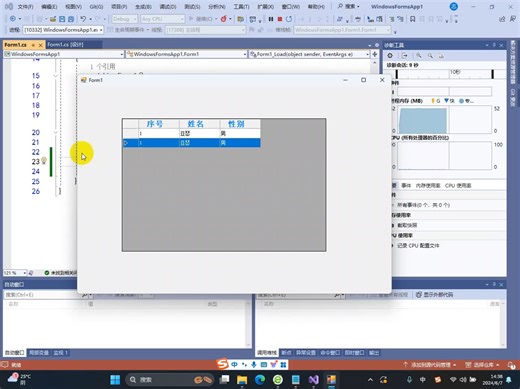Viewport: 520px width, 389px height.
Task: Open Microsoft Edge from the taskbar
Action: point(260,379)
